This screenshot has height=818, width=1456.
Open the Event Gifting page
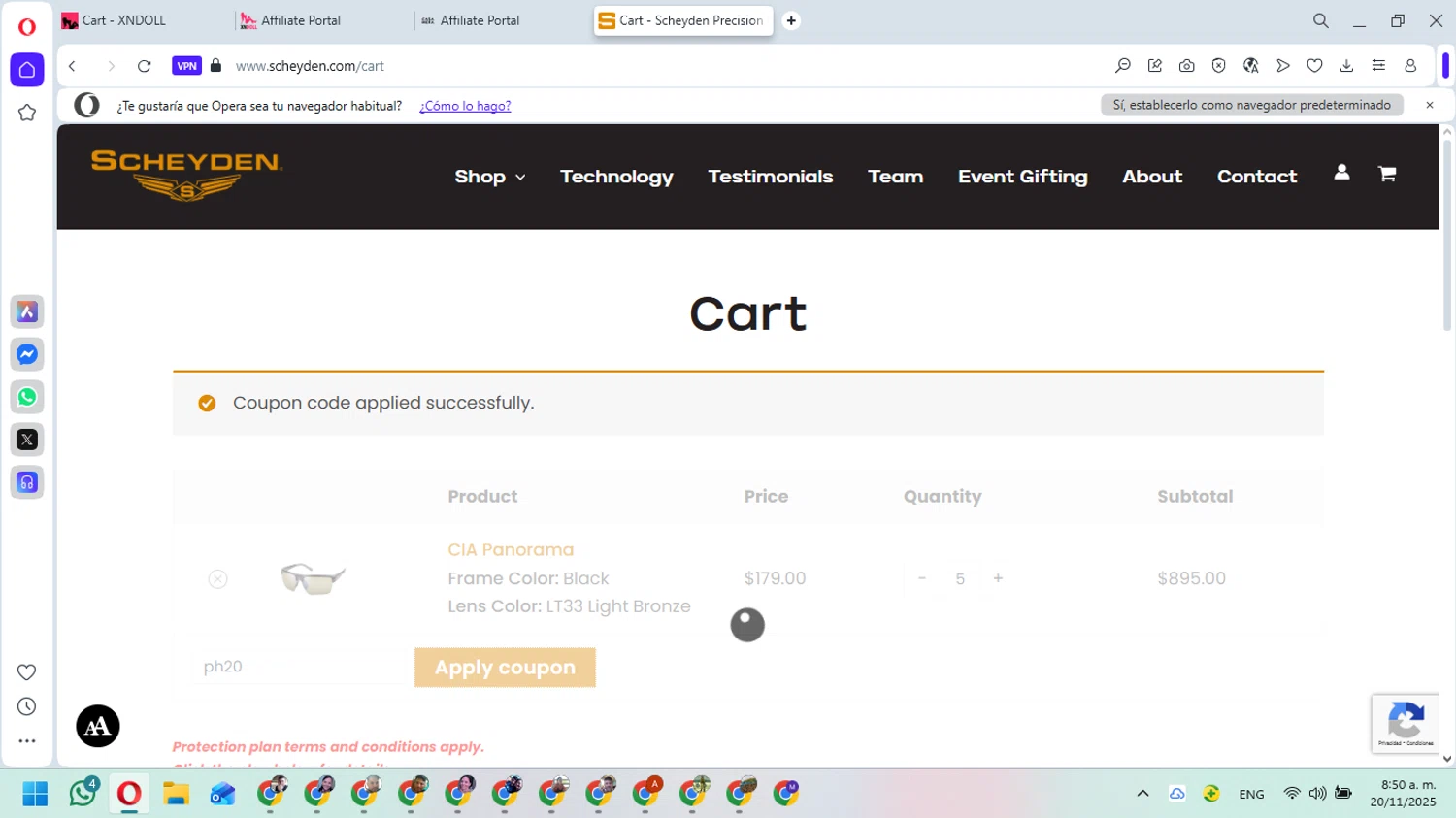pyautogui.click(x=1023, y=177)
